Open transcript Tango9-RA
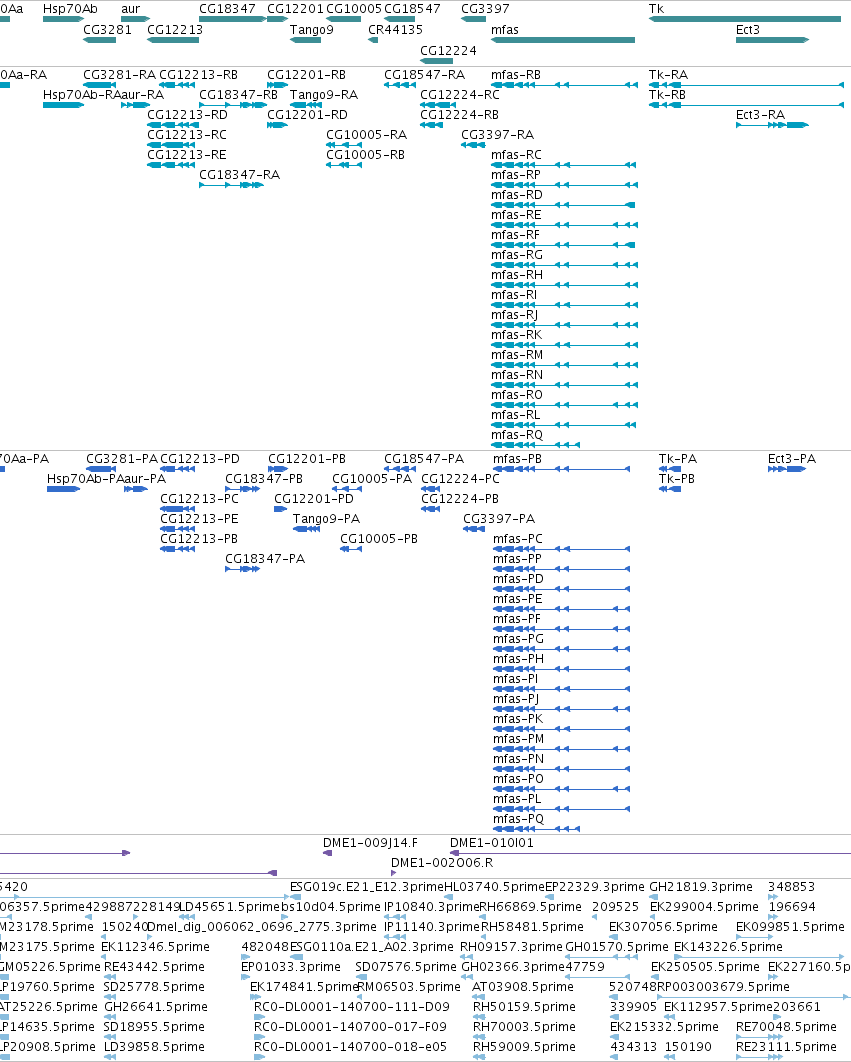Viewport: 851px width, 1062px height. pos(324,95)
